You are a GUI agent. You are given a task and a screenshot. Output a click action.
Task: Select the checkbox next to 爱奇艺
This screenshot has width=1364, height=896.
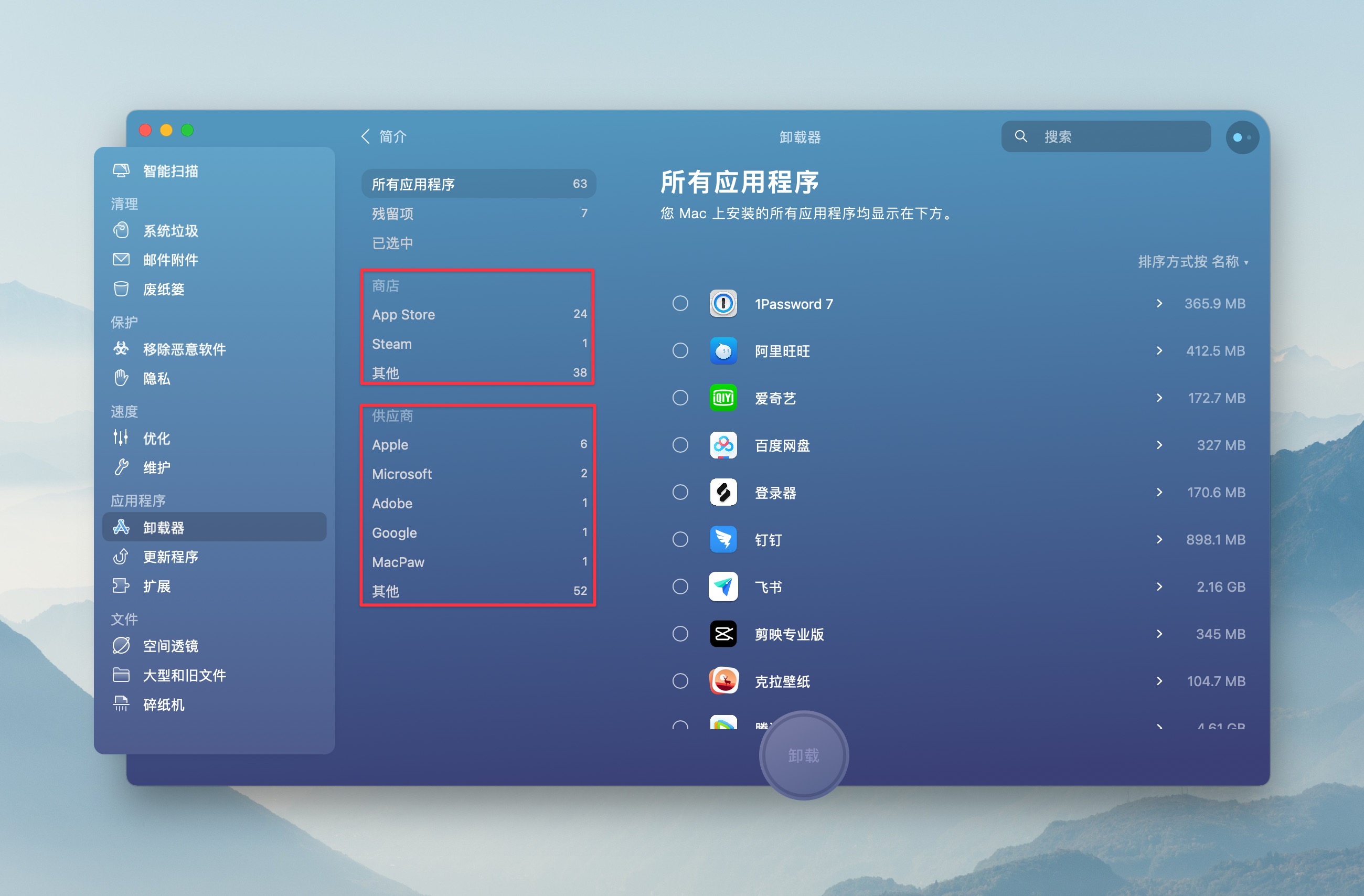[x=680, y=398]
